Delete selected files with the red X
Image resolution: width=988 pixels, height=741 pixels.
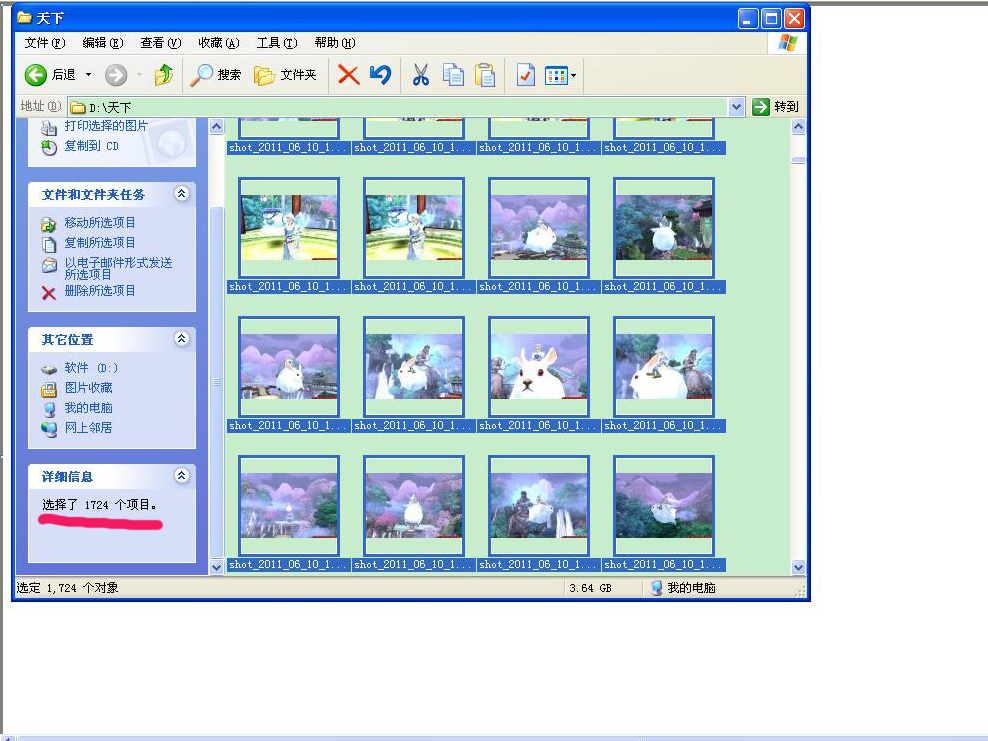pos(348,75)
